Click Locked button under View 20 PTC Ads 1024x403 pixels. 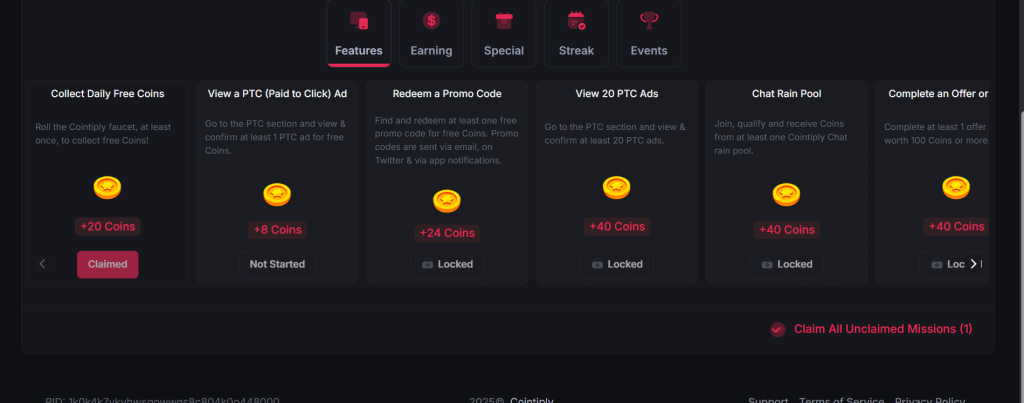(x=617, y=264)
